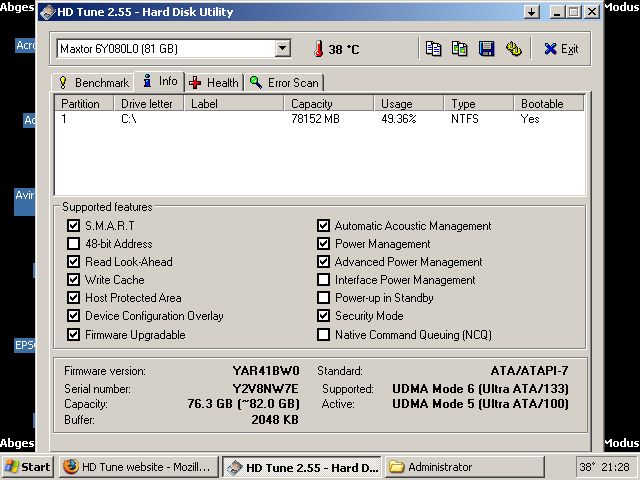Click Administrator folder icon in taskbar

tap(396, 467)
